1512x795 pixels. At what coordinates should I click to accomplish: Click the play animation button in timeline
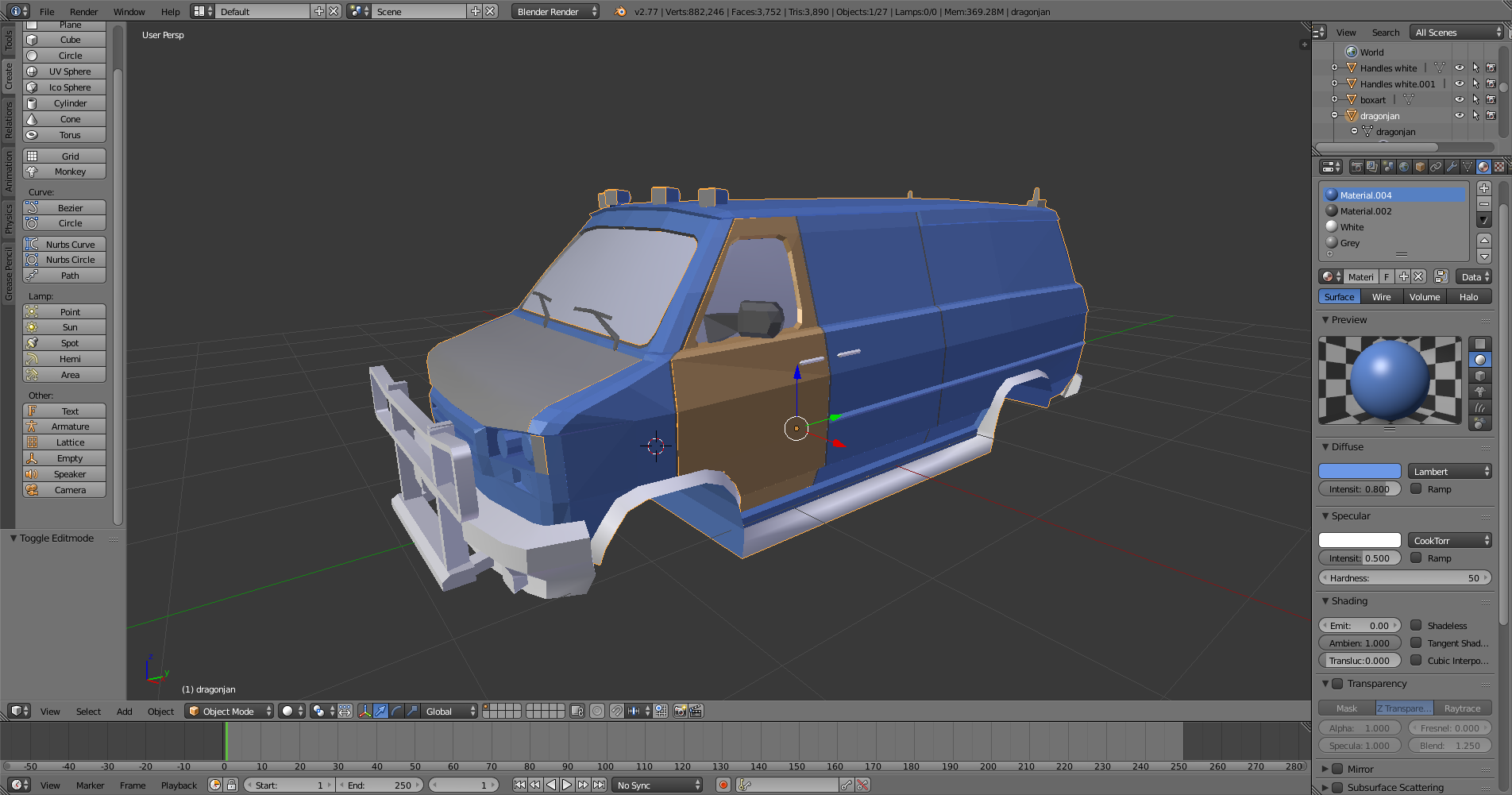pyautogui.click(x=567, y=785)
